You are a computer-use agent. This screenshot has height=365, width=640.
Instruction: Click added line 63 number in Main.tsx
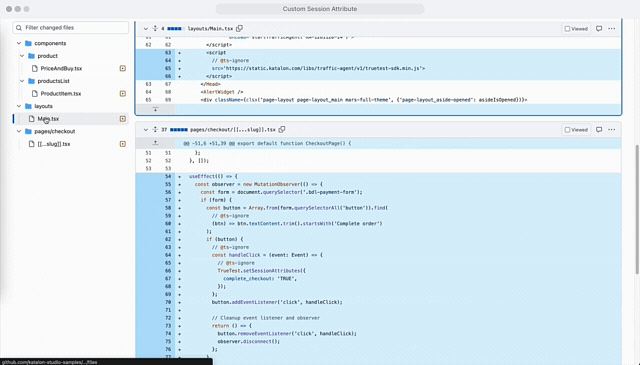[x=168, y=53]
